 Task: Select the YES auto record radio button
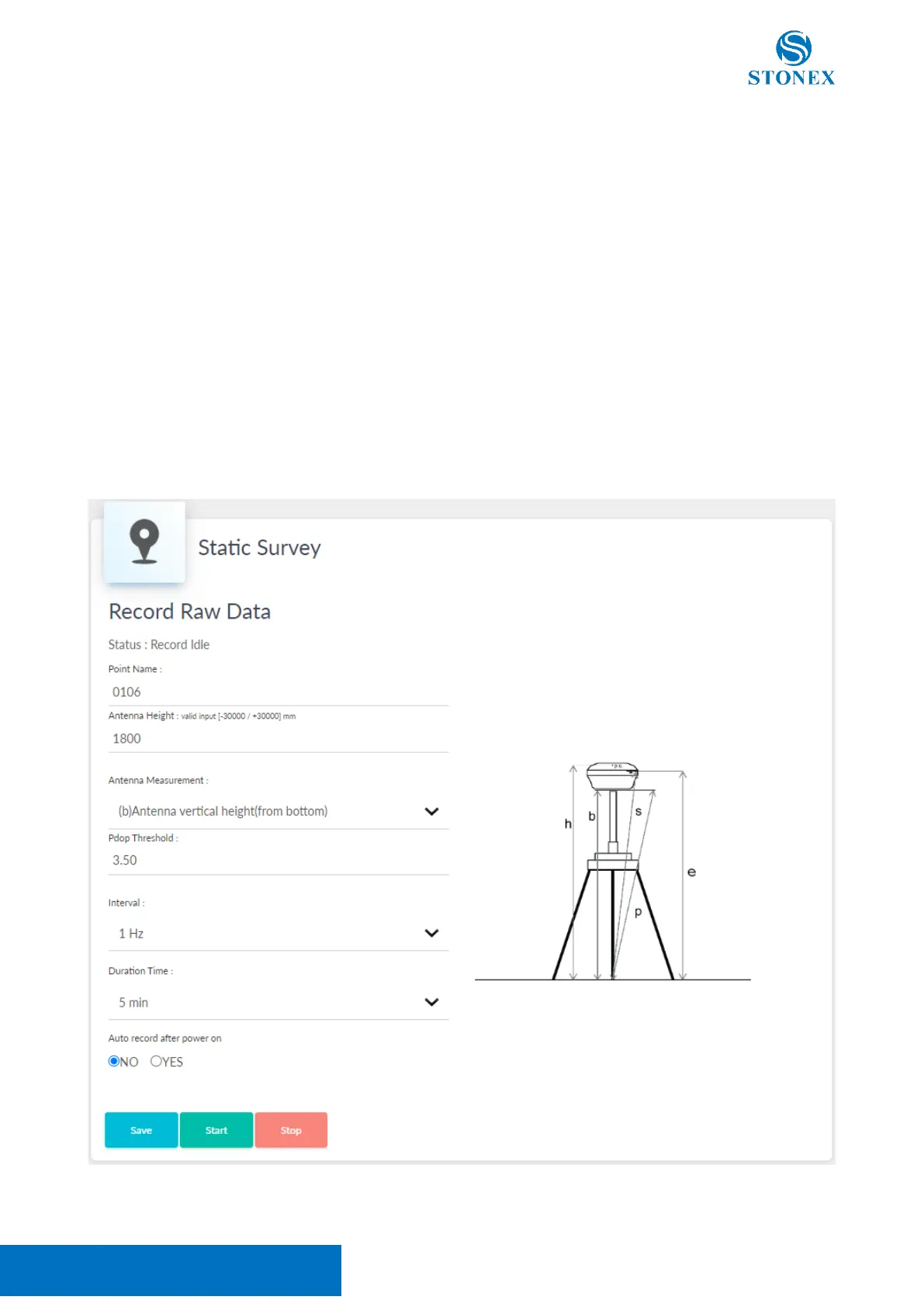[156, 1061]
